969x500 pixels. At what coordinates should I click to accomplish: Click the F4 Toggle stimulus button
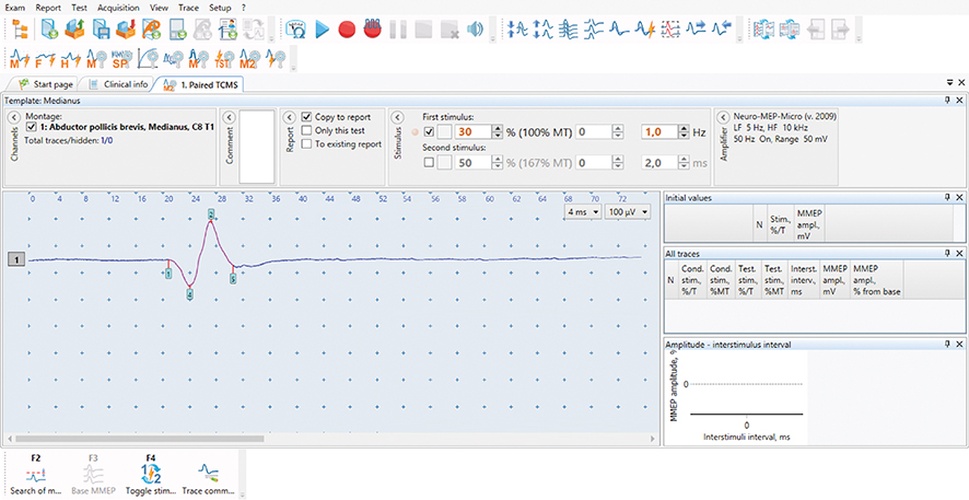tap(153, 475)
